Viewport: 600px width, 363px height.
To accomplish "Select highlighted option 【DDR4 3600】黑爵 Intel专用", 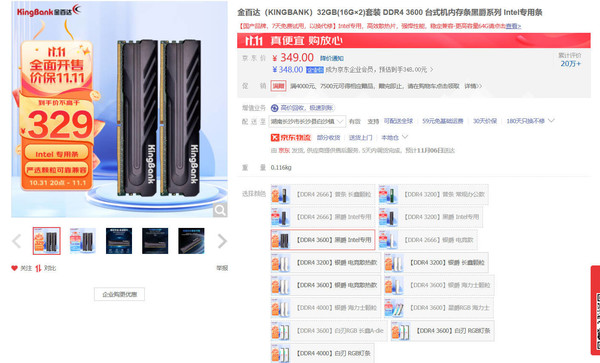I will [323, 240].
